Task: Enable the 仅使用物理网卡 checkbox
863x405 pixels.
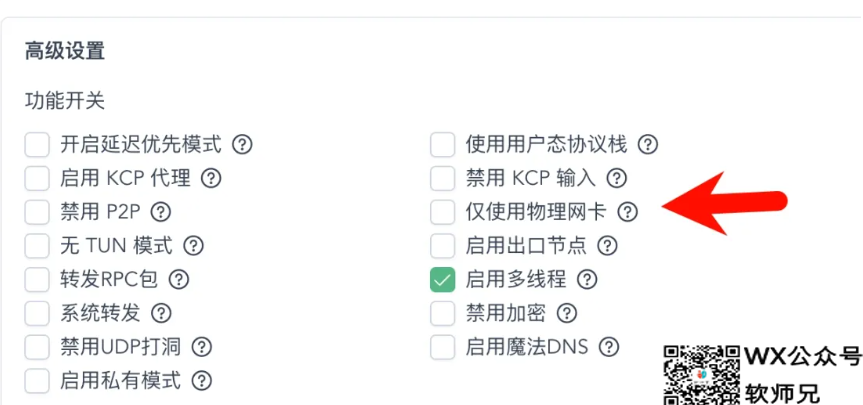Action: [x=443, y=212]
